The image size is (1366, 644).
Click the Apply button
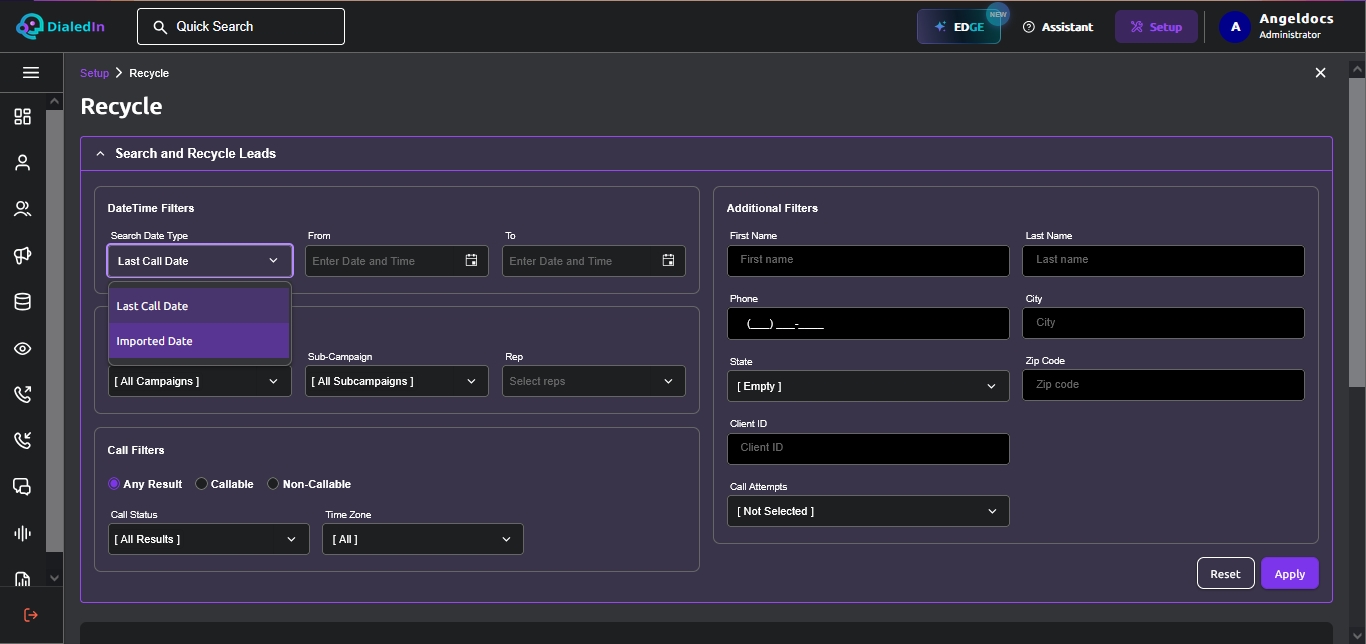coord(1290,574)
